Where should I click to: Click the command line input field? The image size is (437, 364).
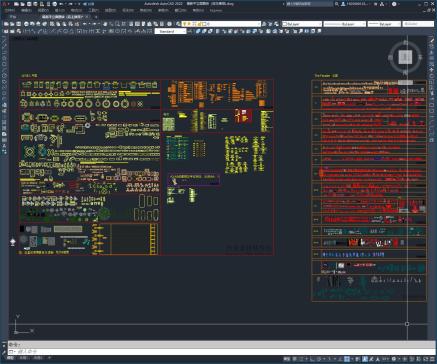[222, 352]
